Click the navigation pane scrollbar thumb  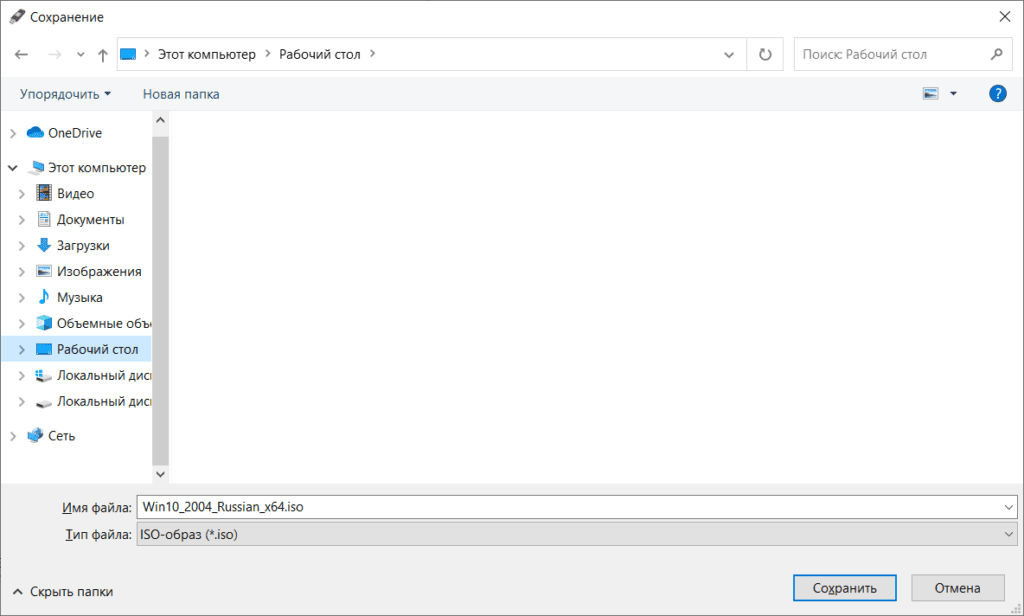pos(160,300)
